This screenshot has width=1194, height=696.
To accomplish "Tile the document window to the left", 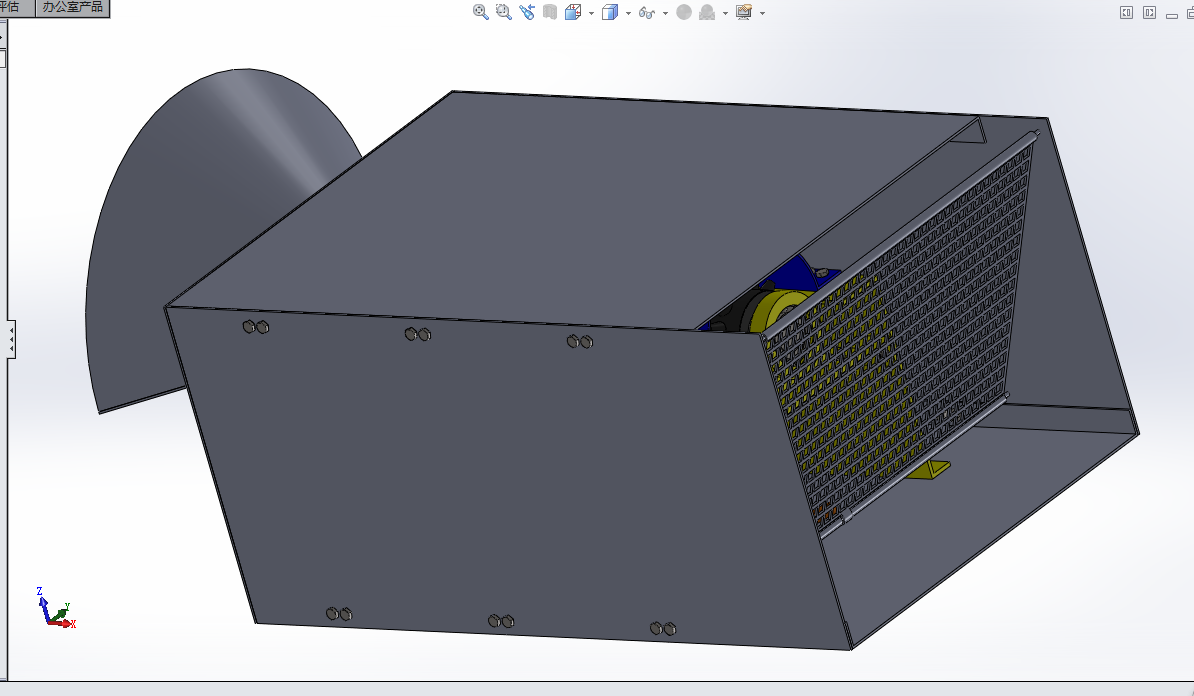I will click(1126, 12).
